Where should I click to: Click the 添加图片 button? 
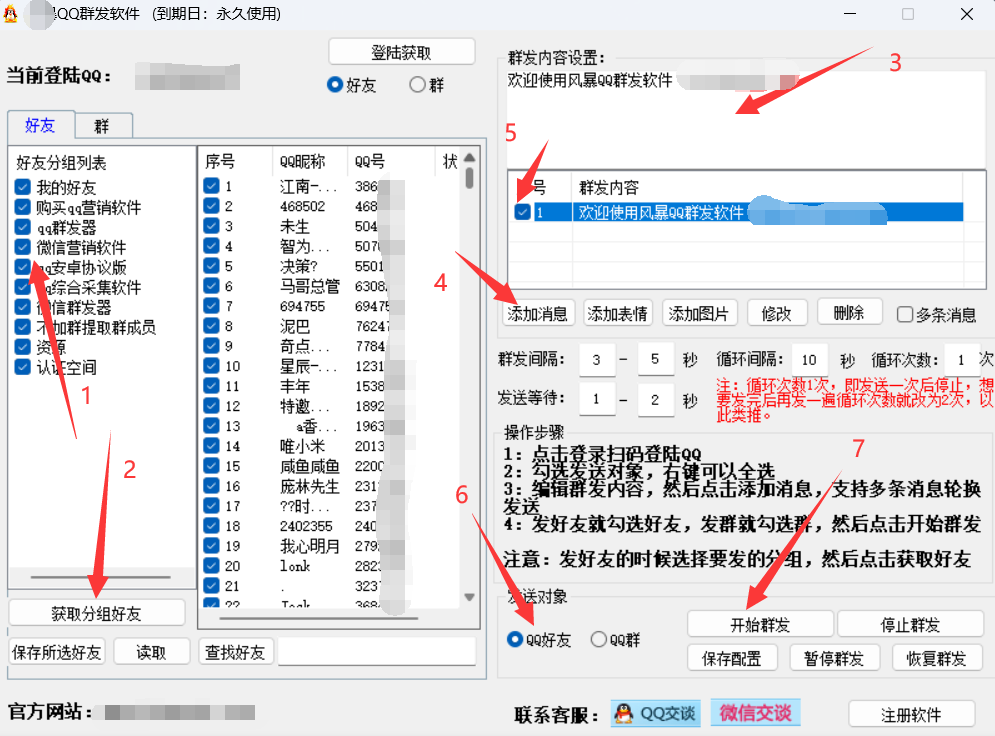[699, 313]
